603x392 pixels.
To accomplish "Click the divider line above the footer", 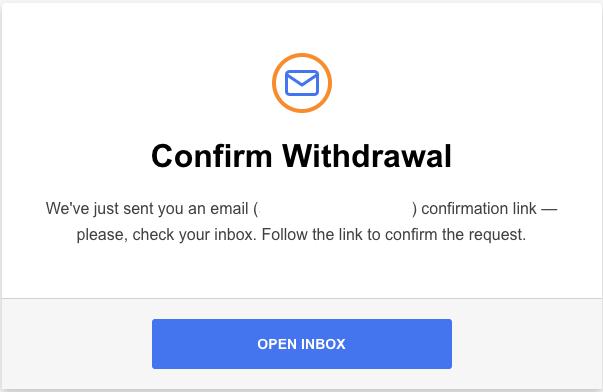I will point(302,298).
